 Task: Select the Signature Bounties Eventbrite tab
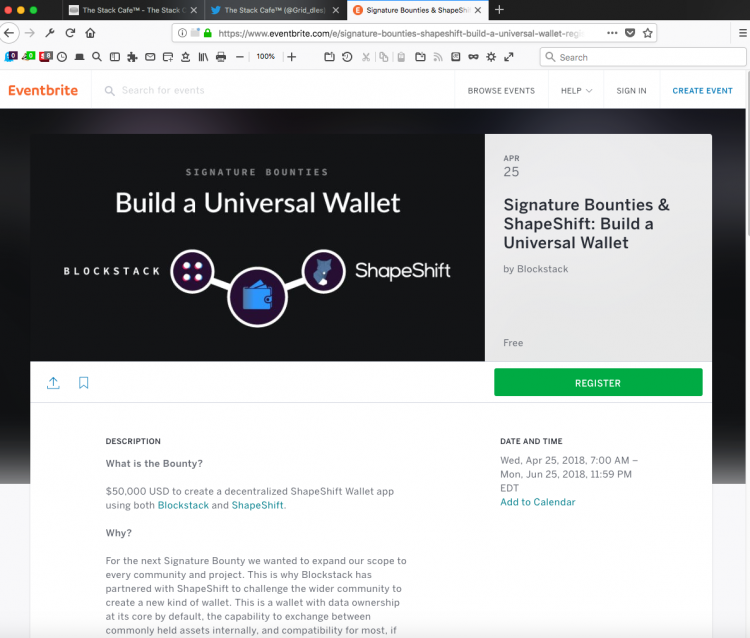(416, 10)
